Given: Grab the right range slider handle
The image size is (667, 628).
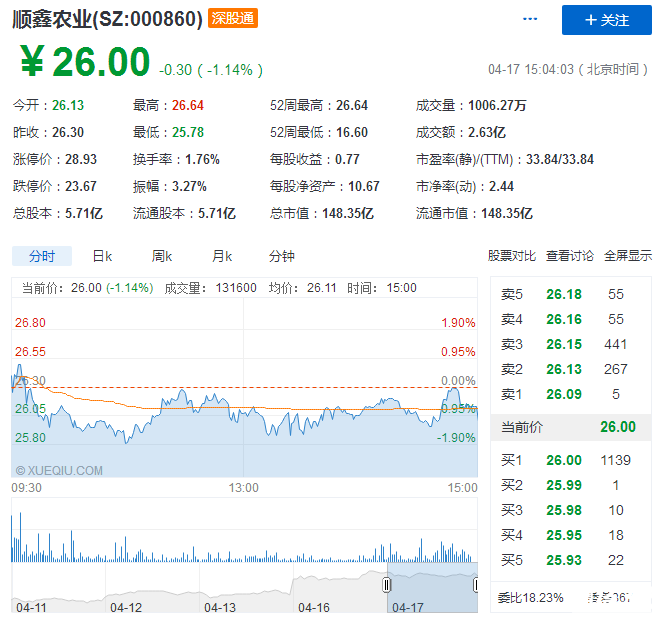Looking at the screenshot, I should [476, 585].
